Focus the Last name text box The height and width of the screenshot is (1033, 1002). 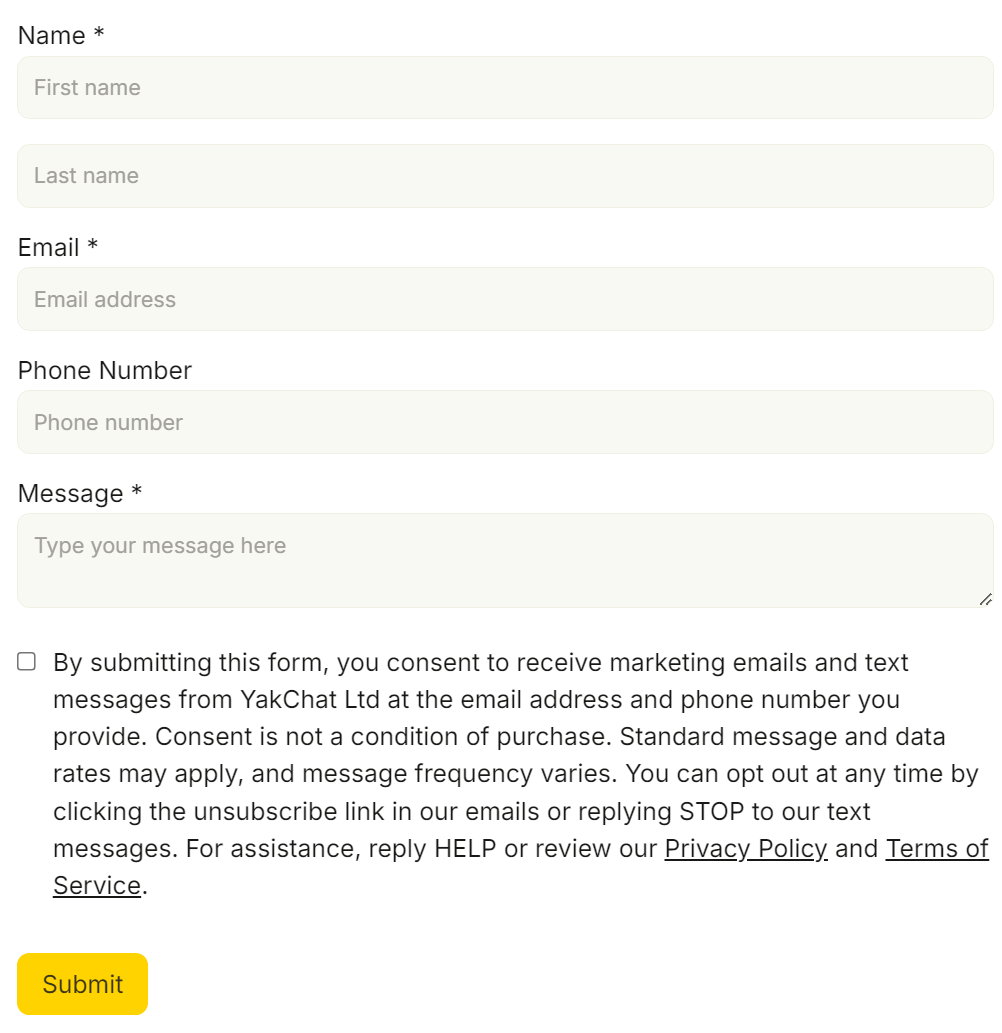[505, 176]
